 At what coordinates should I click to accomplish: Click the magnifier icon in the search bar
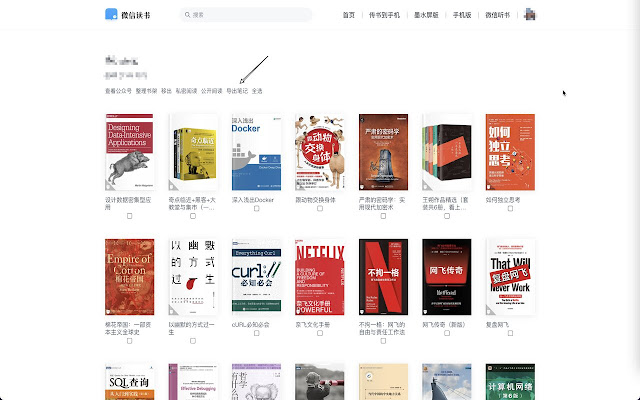pos(187,15)
